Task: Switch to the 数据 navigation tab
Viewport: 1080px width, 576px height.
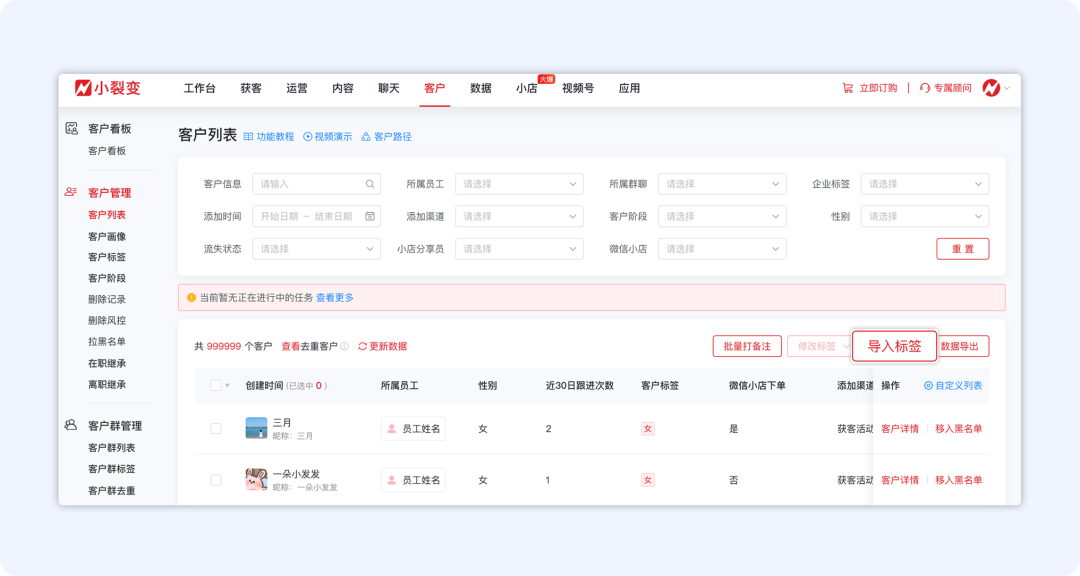Action: pyautogui.click(x=479, y=88)
